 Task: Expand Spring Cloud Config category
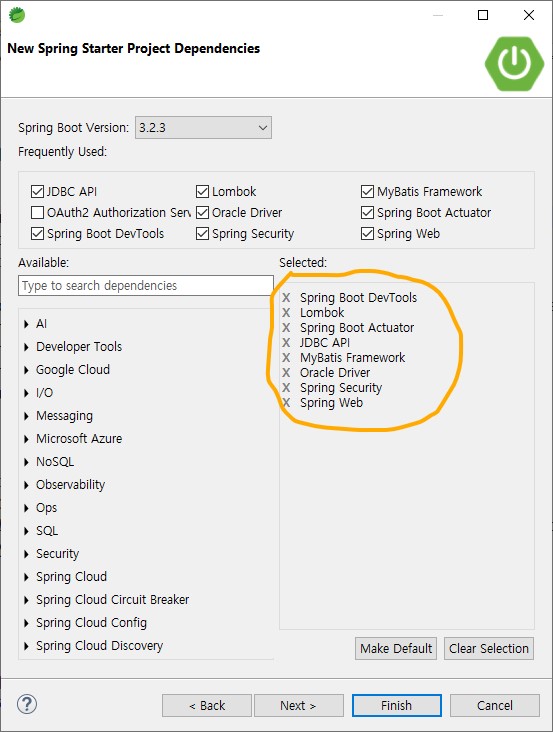click(x=26, y=623)
